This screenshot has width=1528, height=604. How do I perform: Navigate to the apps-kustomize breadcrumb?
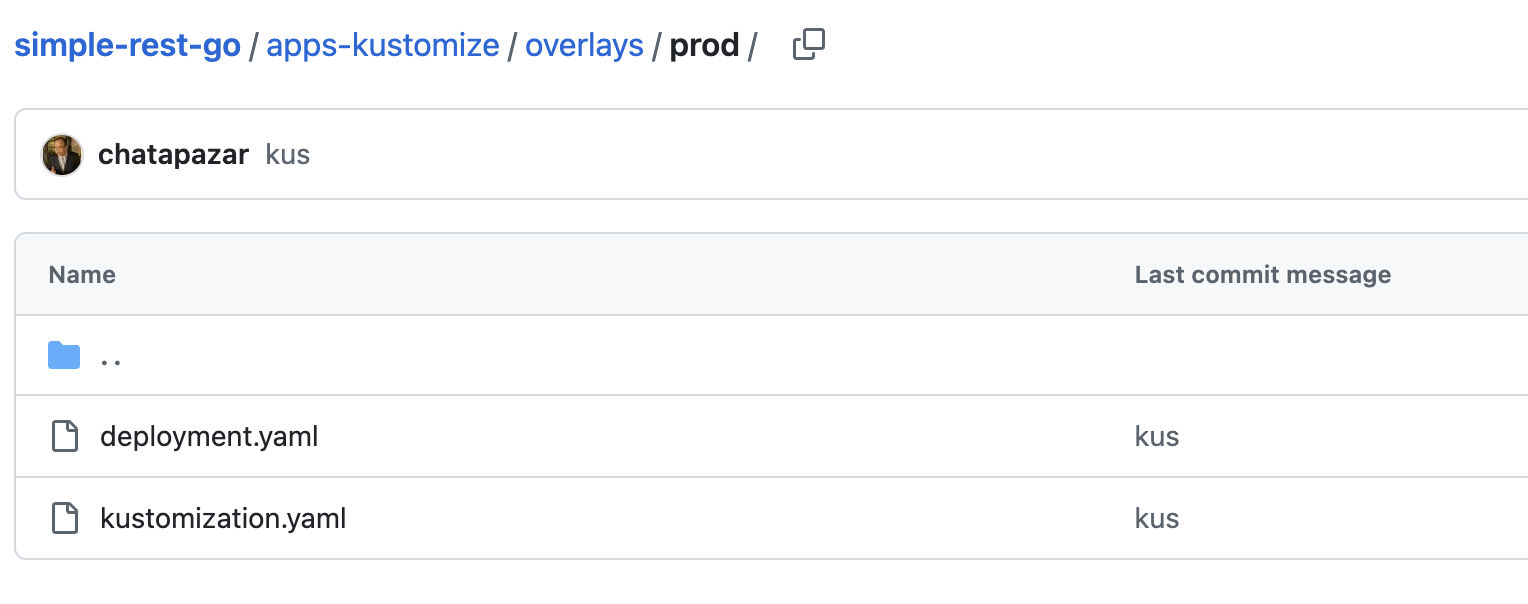(x=383, y=46)
